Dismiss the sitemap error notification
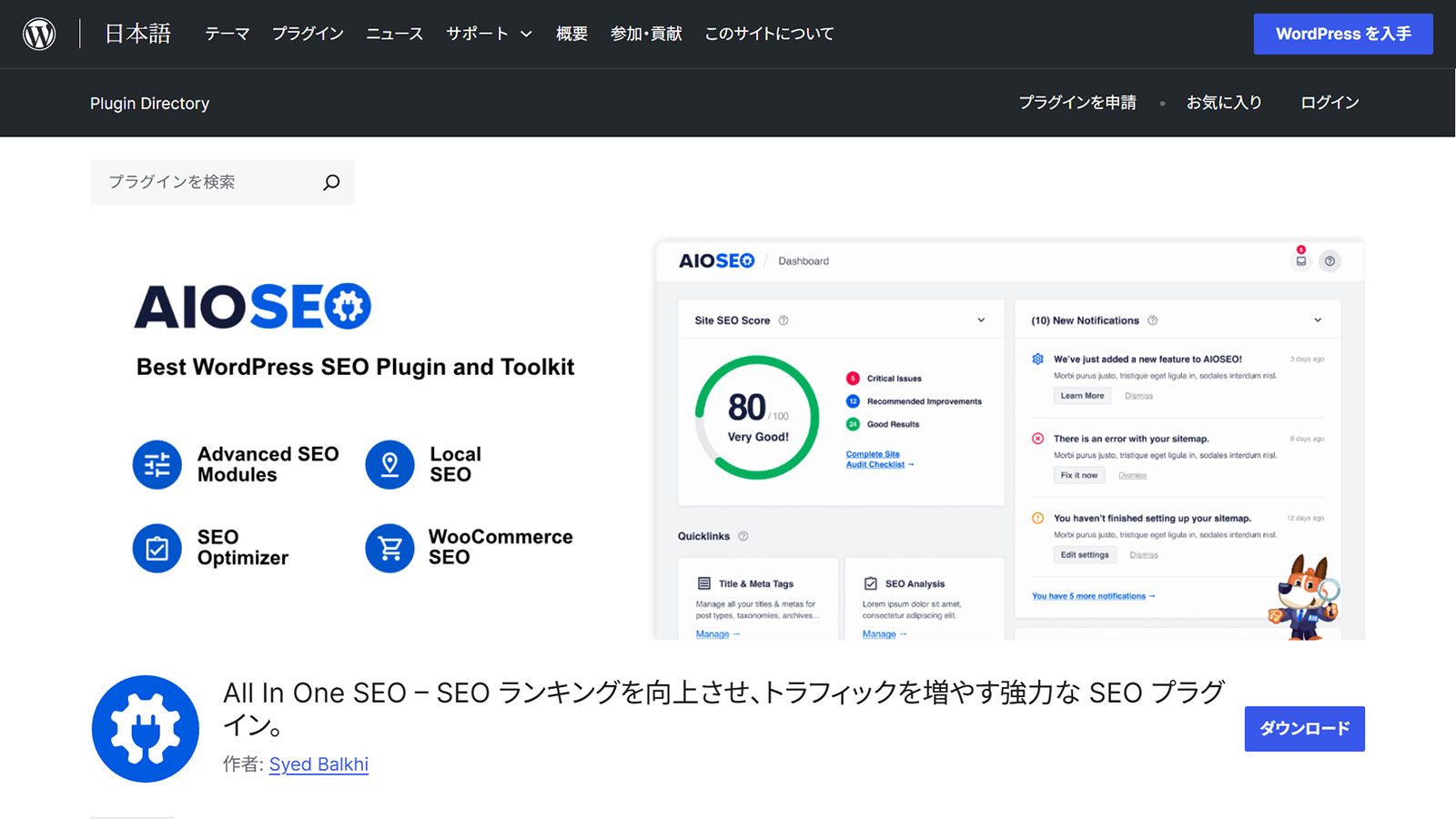The width and height of the screenshot is (1456, 819). pos(1132,475)
